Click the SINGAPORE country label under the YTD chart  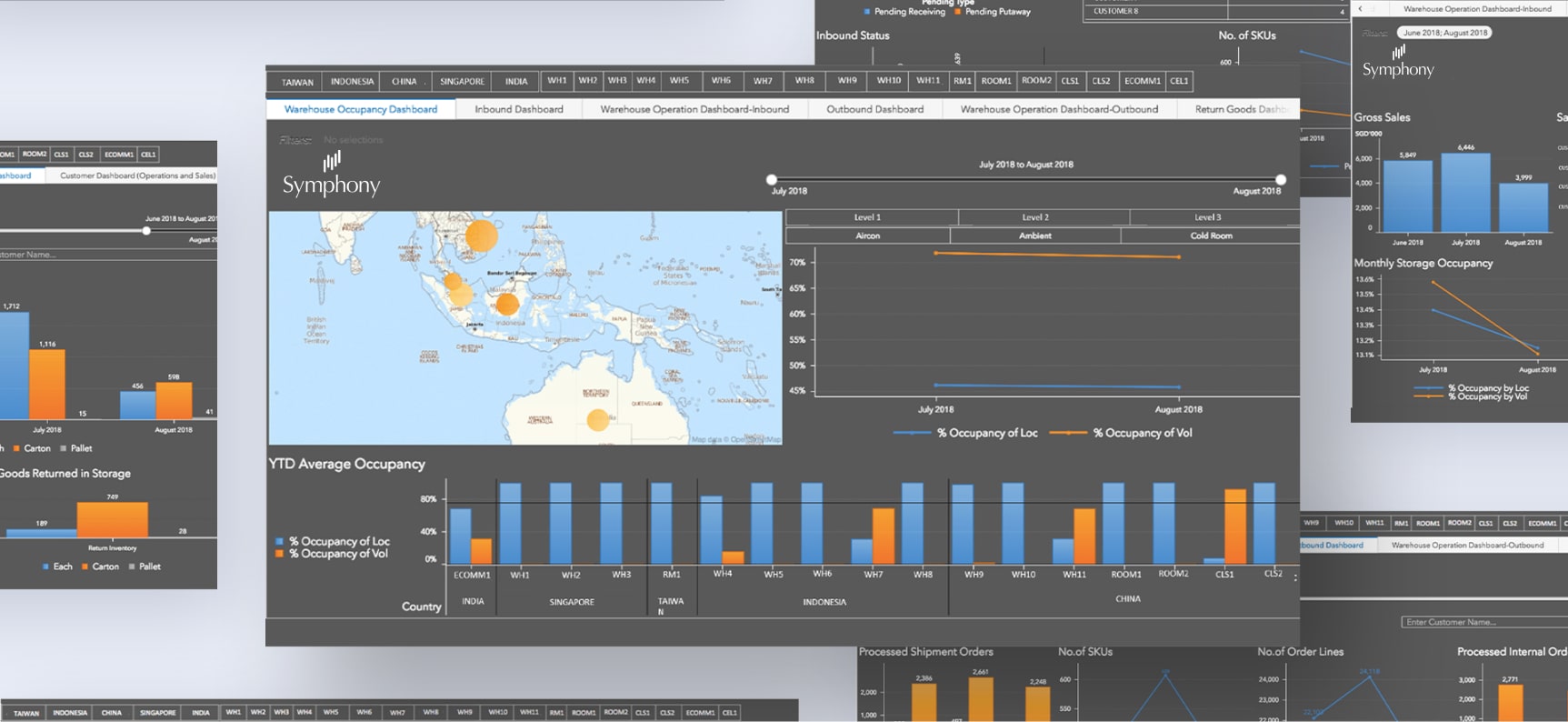tap(572, 602)
